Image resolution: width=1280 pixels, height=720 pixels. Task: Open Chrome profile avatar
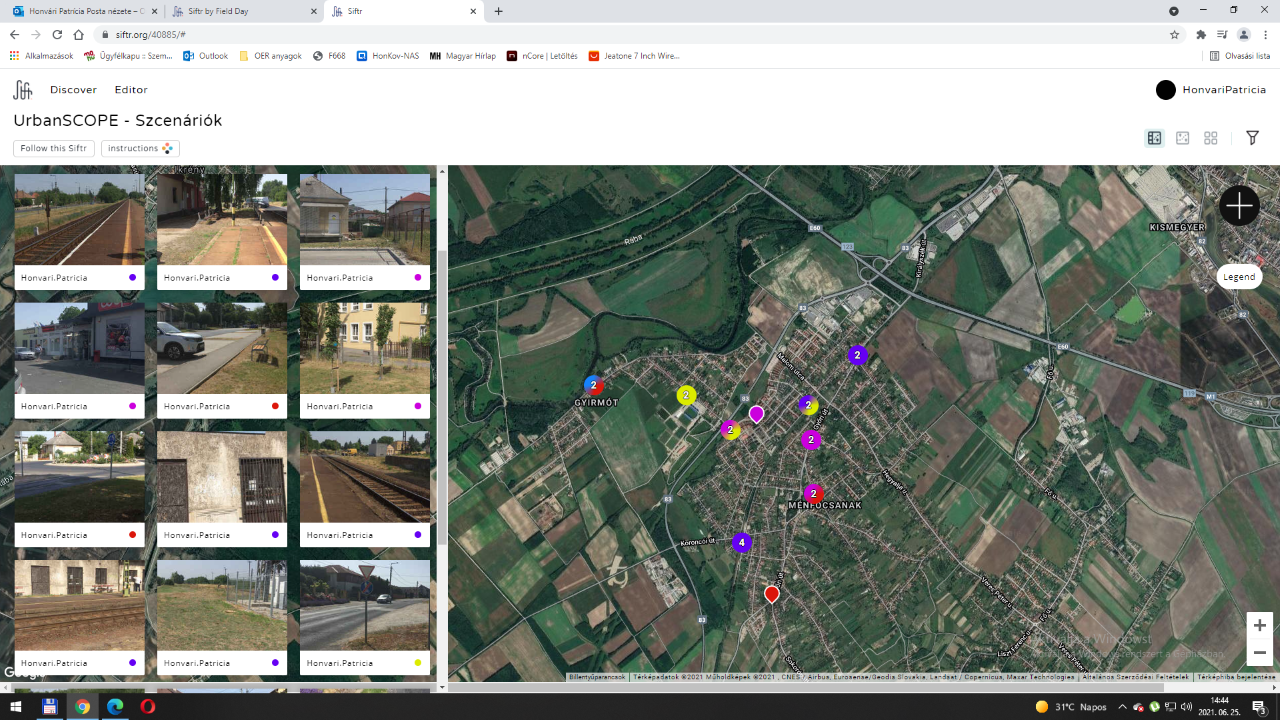tap(1244, 34)
